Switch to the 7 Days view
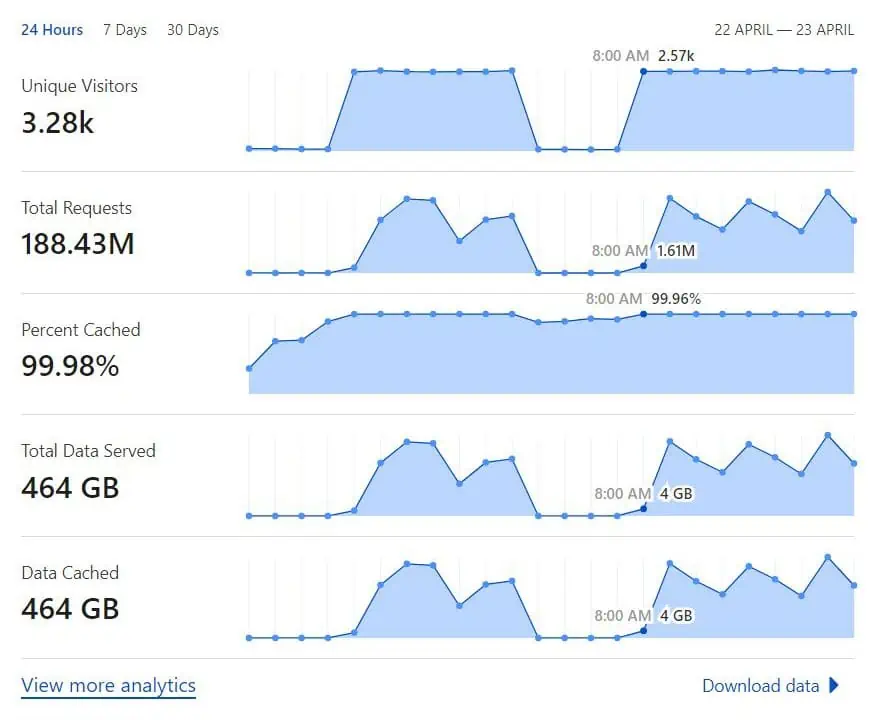The image size is (878, 720). click(125, 30)
